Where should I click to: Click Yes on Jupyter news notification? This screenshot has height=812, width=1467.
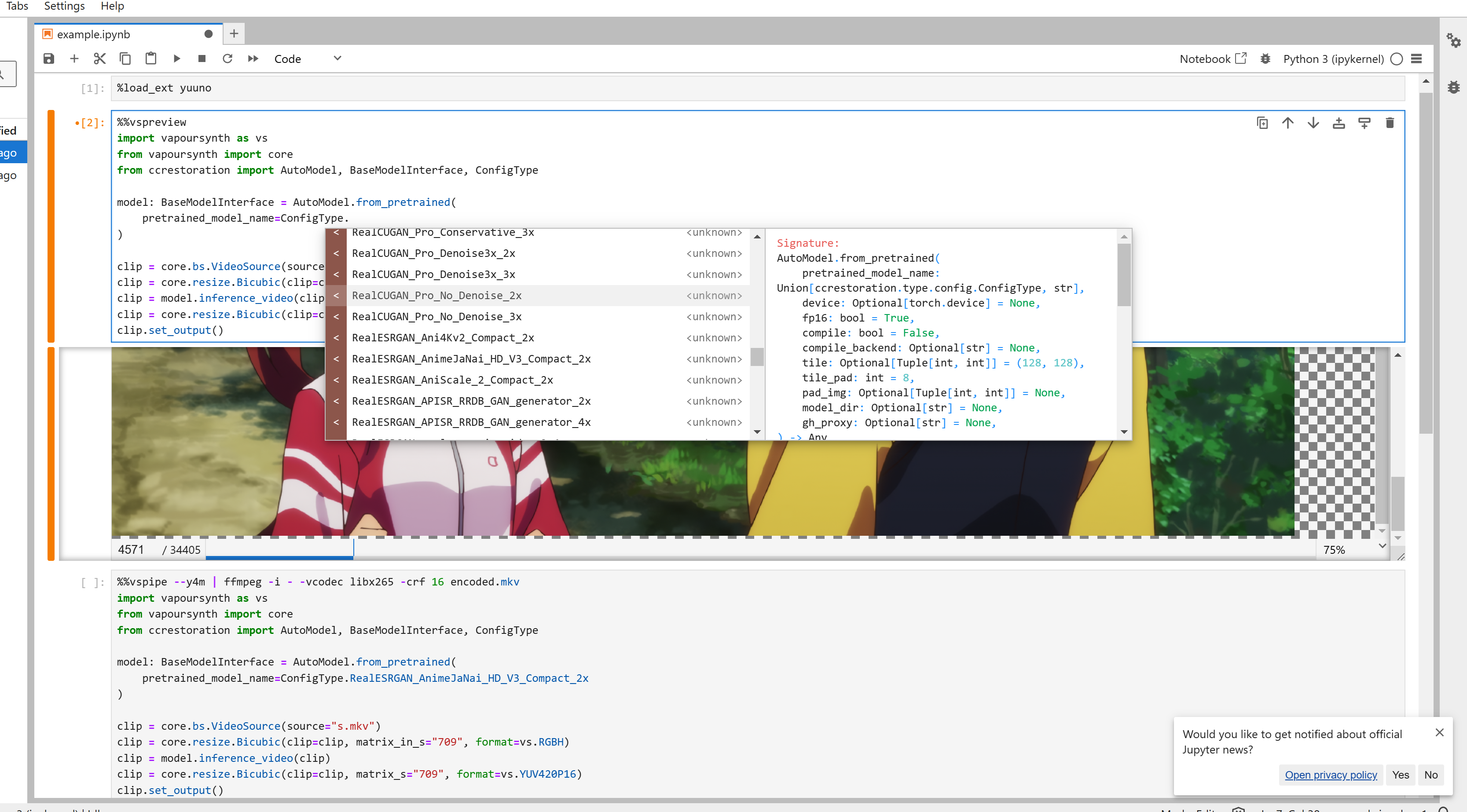point(1401,775)
